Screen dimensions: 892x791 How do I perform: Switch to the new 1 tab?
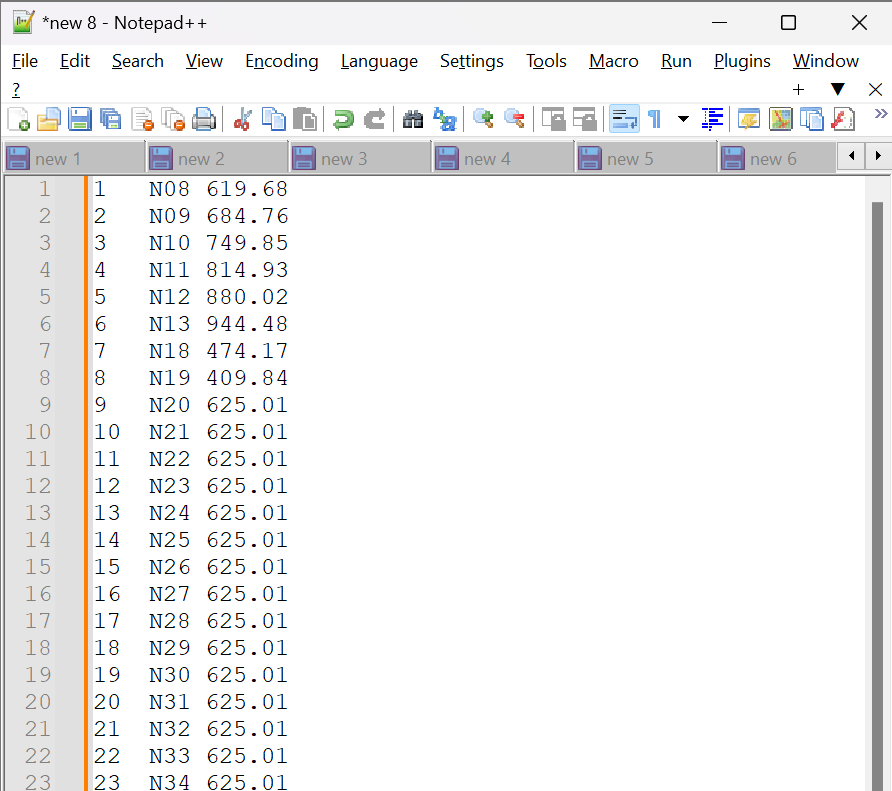point(74,158)
